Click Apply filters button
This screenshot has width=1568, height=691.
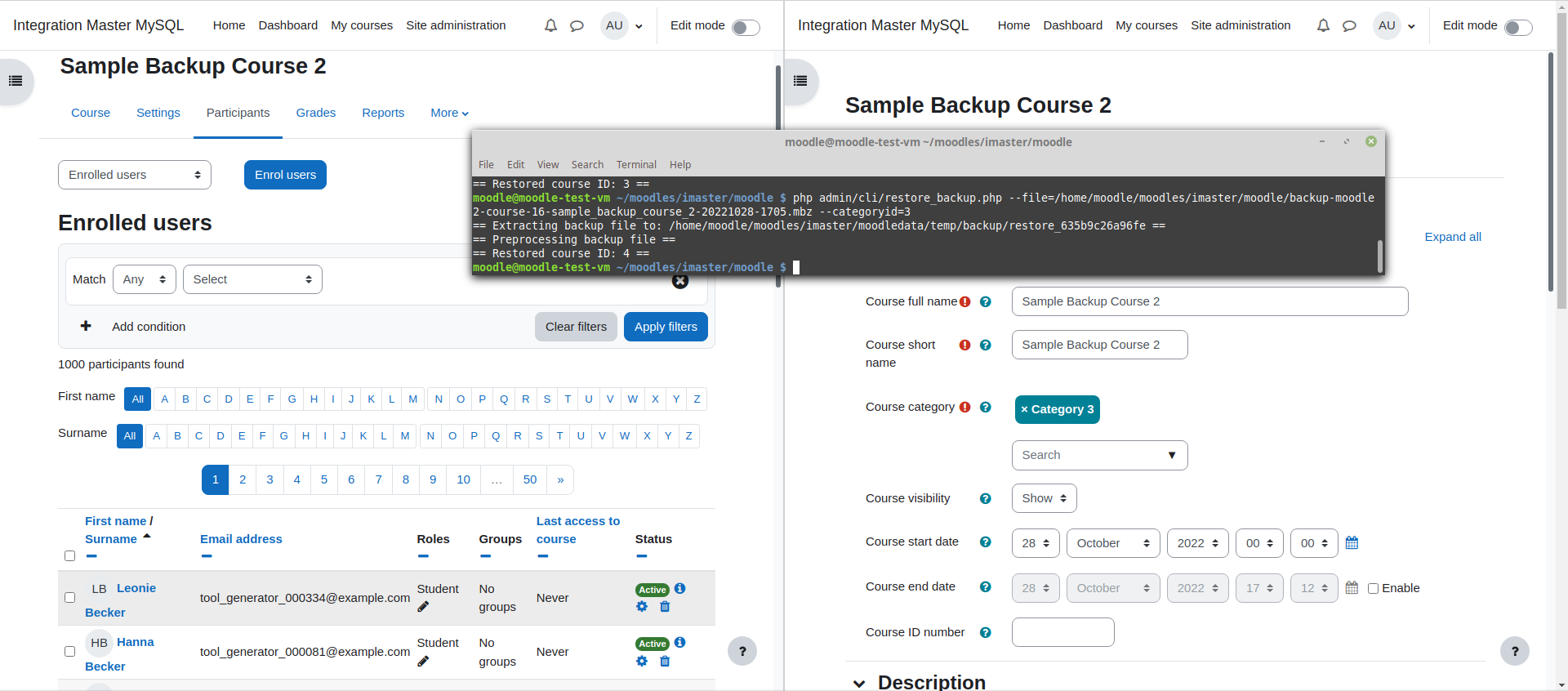pos(666,327)
